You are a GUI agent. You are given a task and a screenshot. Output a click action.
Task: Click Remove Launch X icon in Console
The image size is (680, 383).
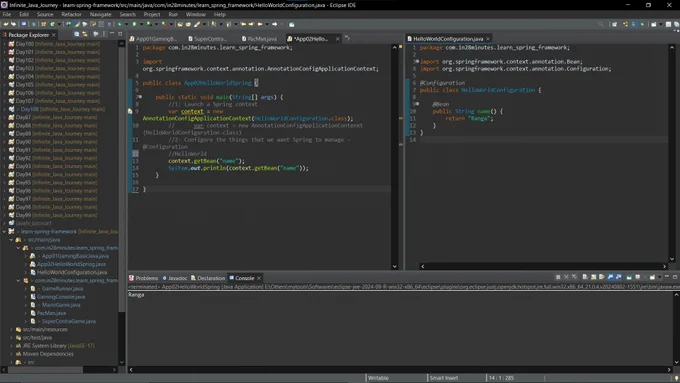coord(566,277)
